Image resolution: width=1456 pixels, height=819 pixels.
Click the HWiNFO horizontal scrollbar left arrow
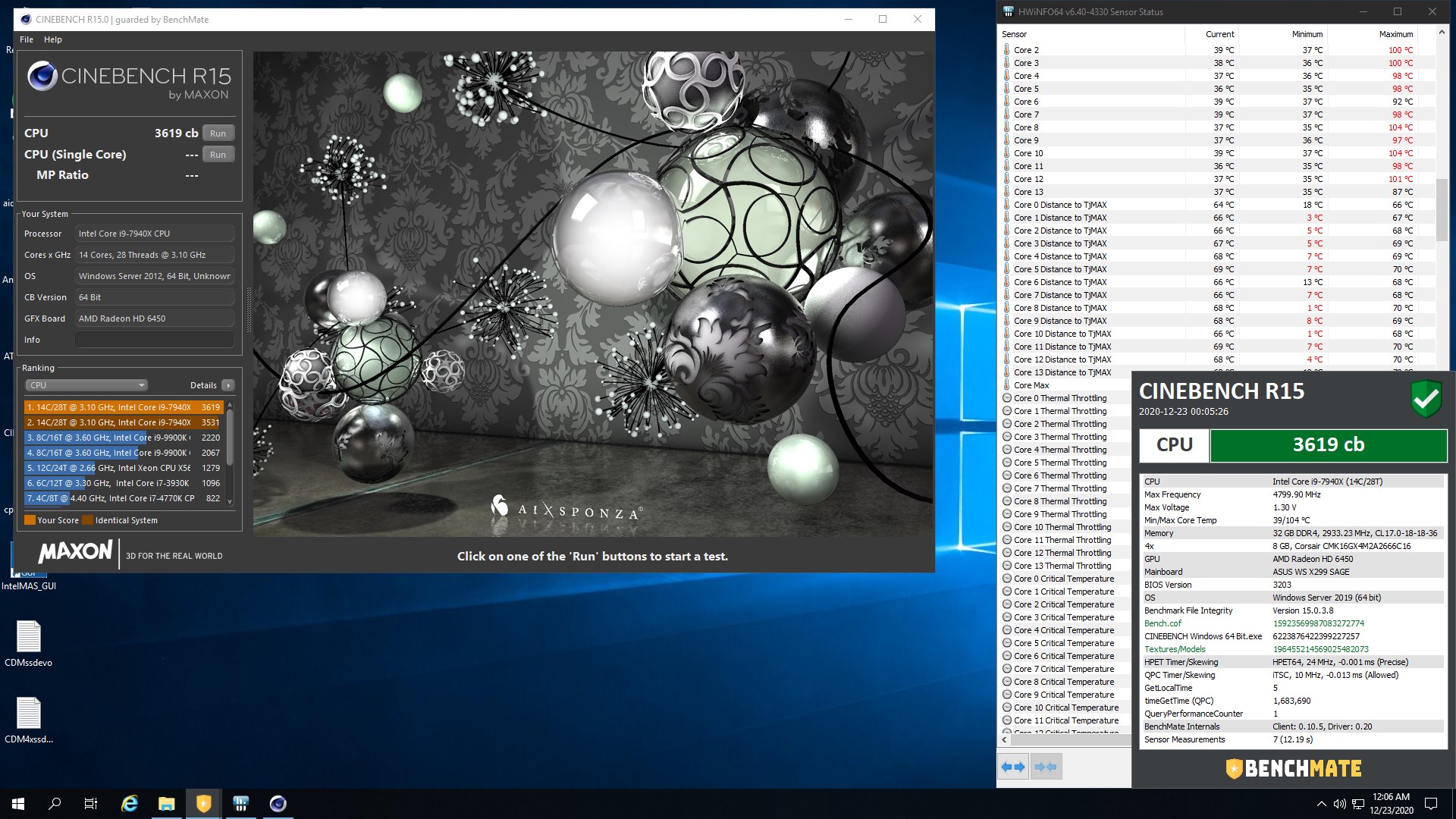pos(1004,739)
